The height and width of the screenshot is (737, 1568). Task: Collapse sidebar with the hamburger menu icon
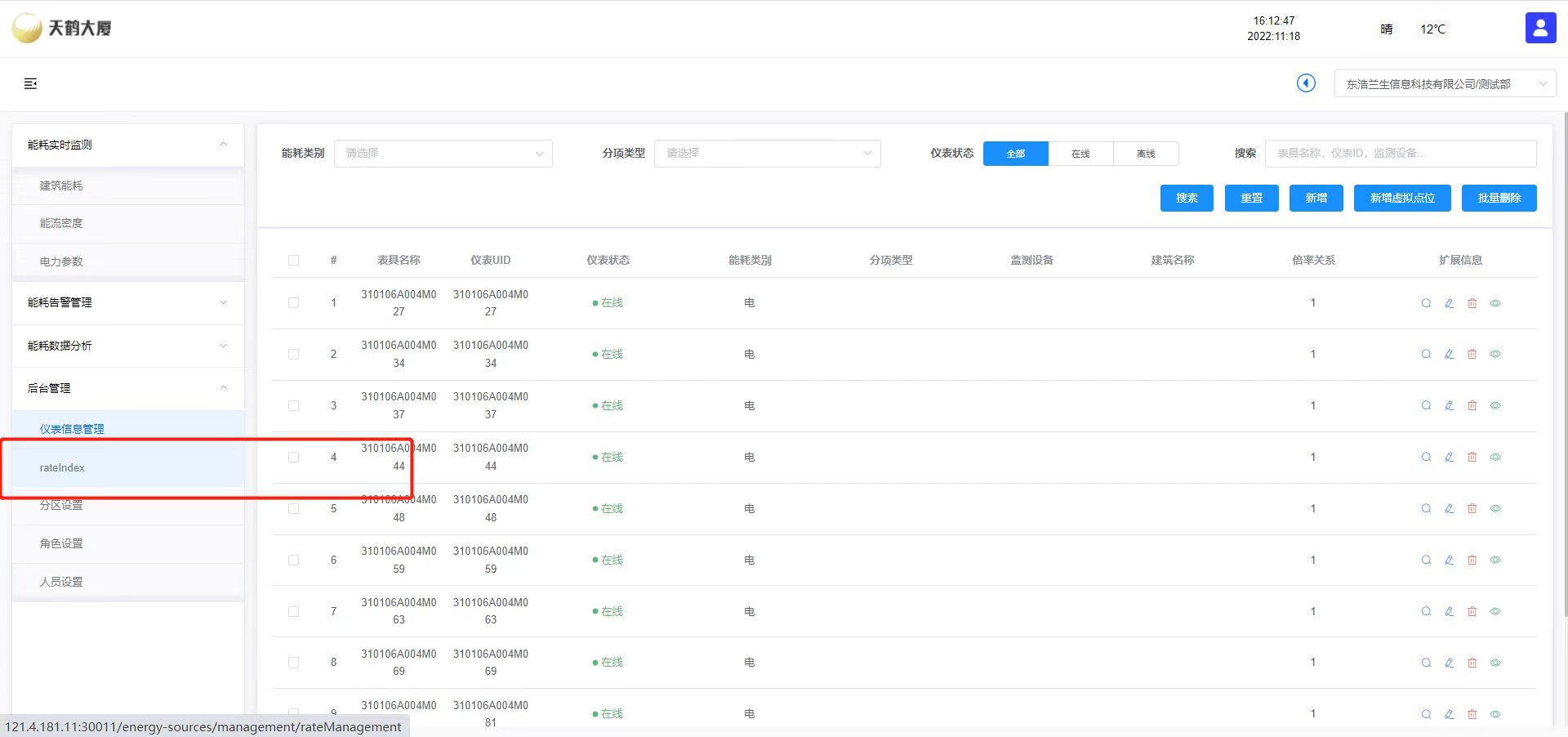tap(31, 83)
